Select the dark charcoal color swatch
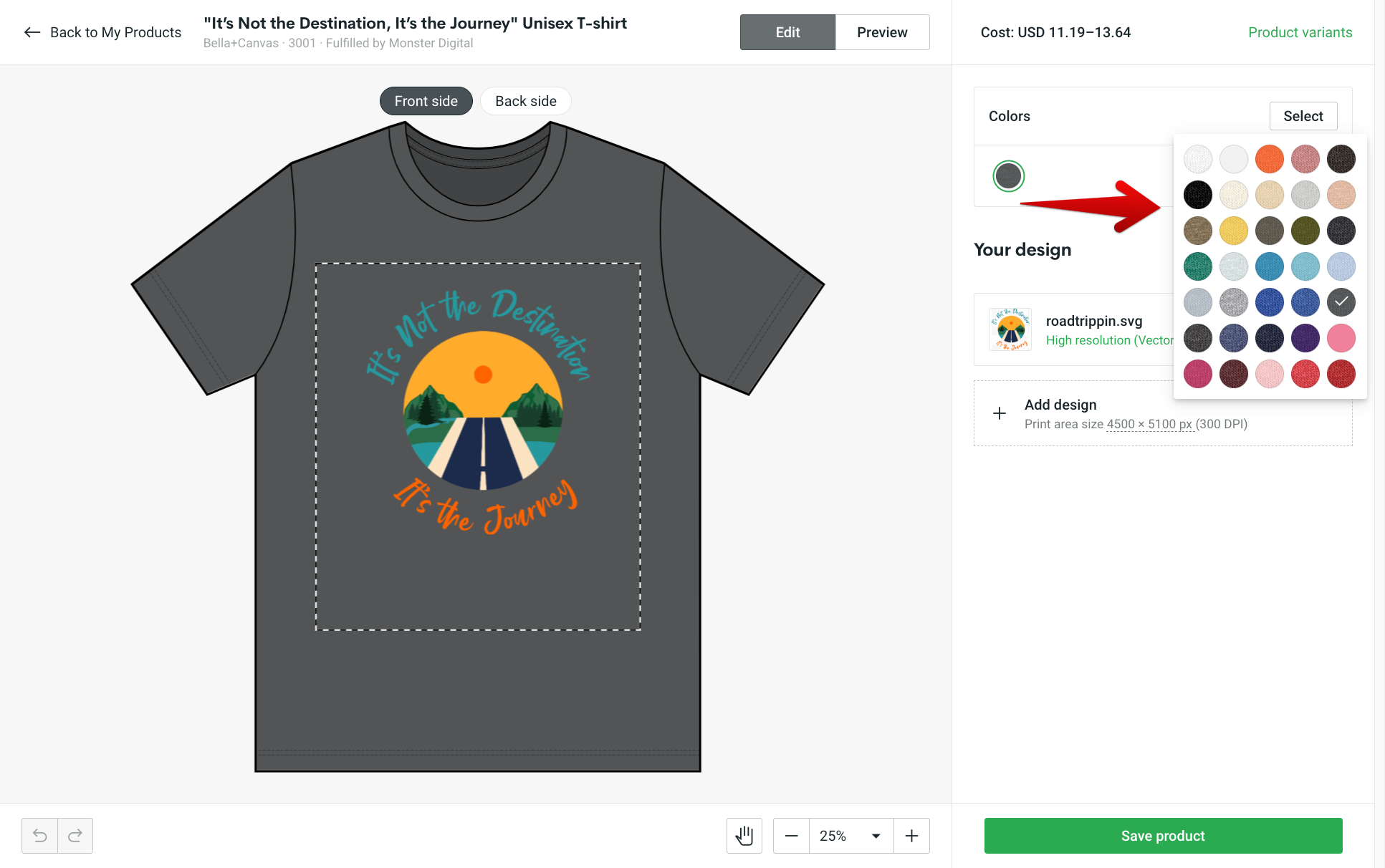 (1340, 302)
